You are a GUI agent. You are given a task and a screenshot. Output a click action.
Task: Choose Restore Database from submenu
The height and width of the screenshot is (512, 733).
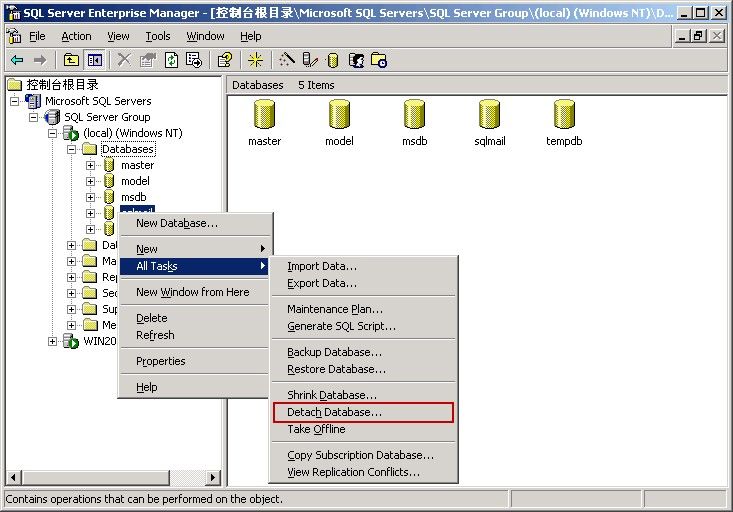363,369
